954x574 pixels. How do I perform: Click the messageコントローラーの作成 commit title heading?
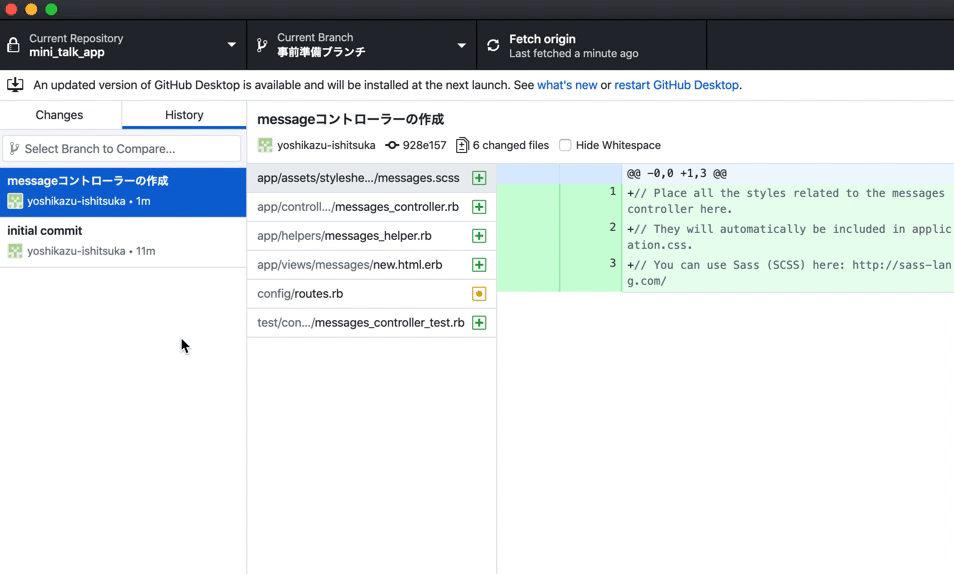pyautogui.click(x=350, y=119)
